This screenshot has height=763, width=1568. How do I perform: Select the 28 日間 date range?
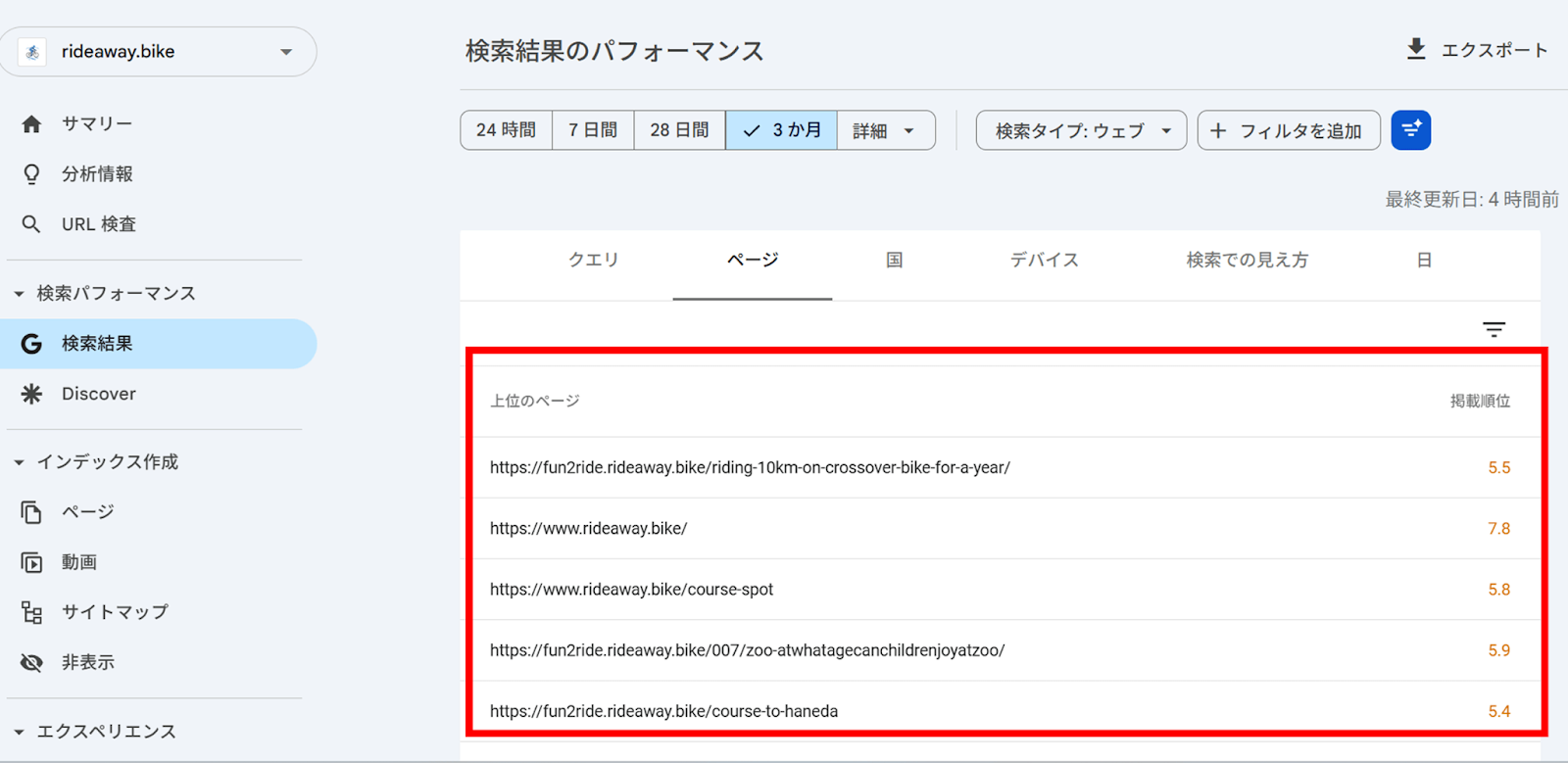(679, 130)
